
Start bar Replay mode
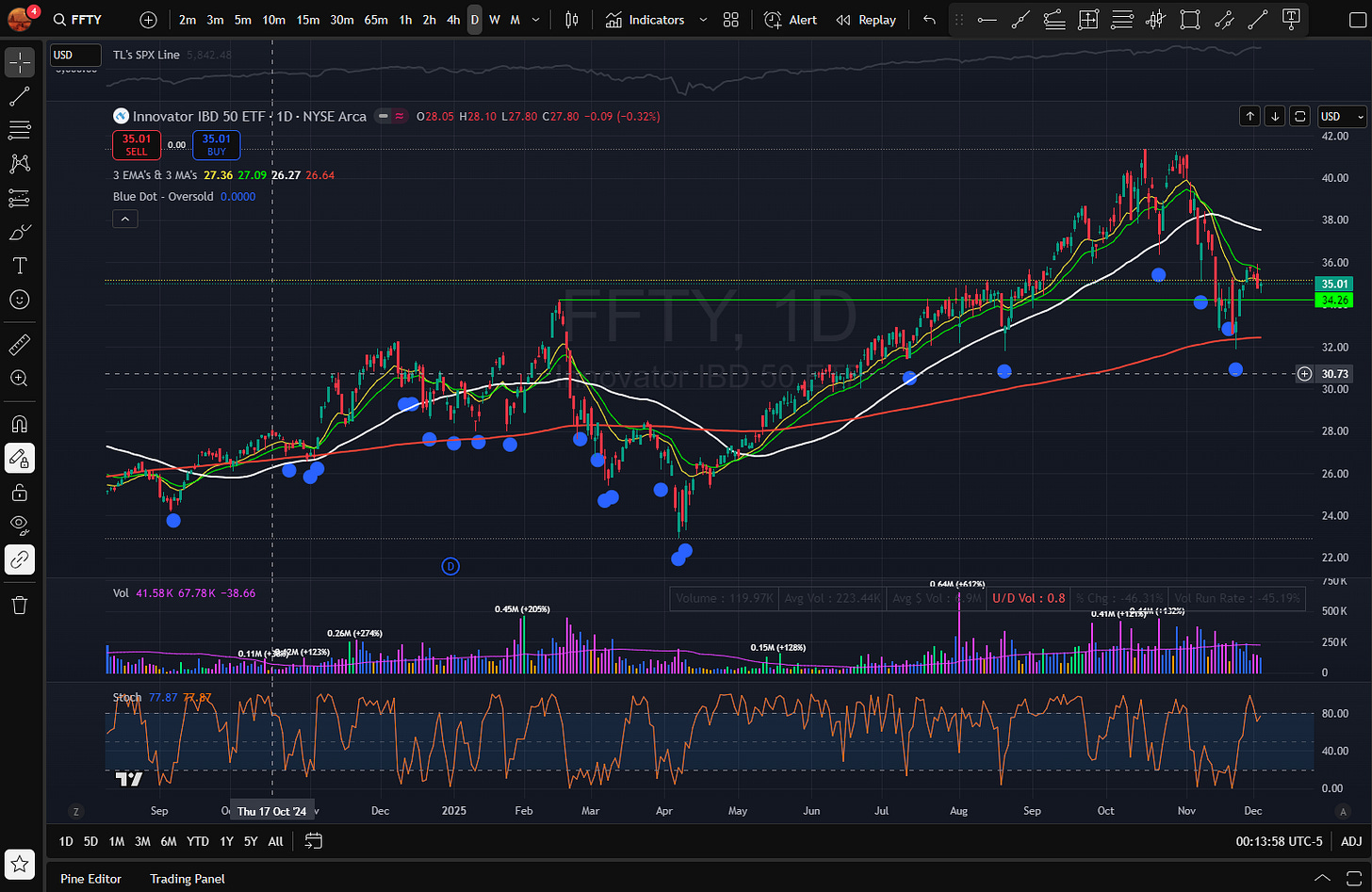(x=866, y=20)
